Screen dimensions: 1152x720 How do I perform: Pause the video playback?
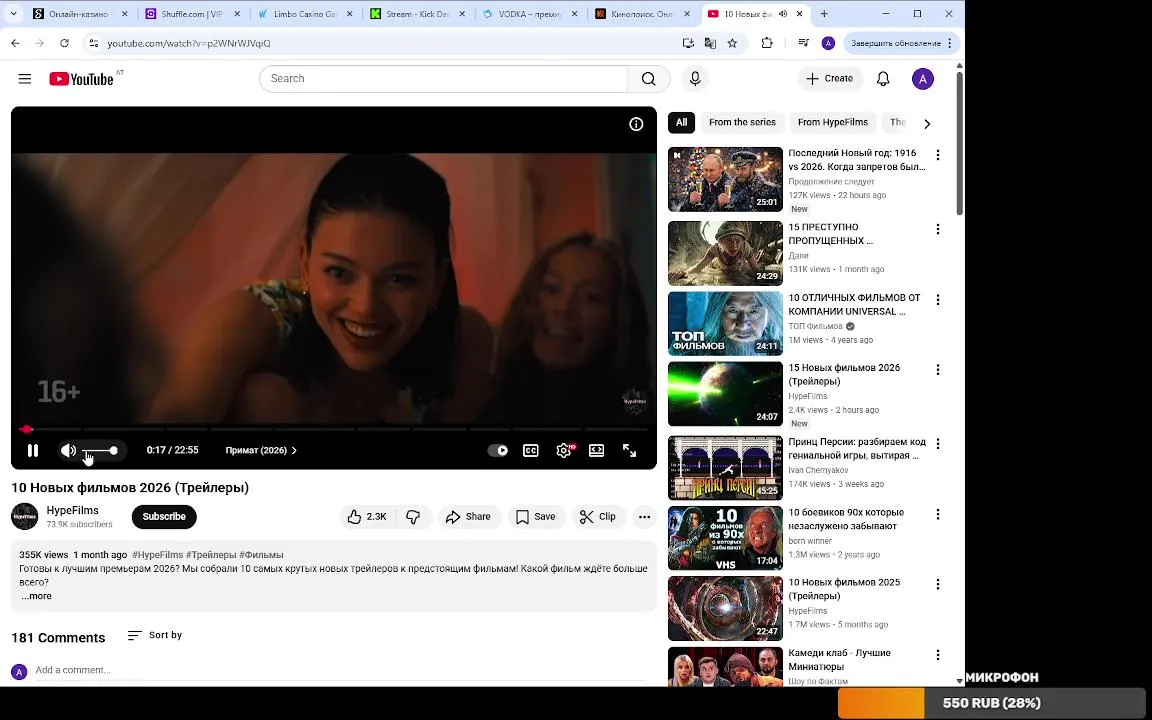point(33,450)
